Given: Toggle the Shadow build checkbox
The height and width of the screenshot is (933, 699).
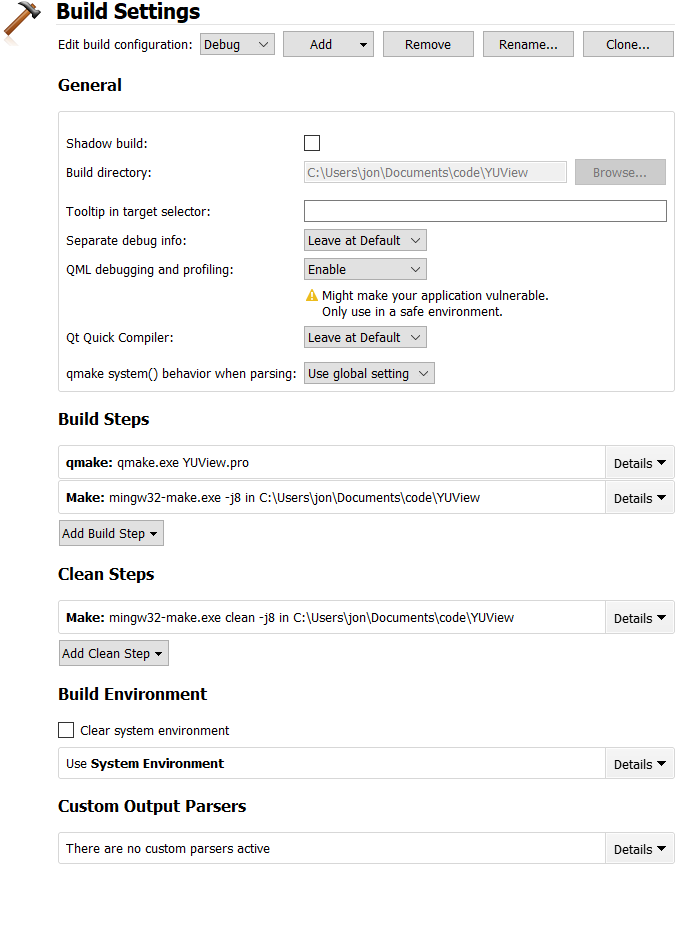Looking at the screenshot, I should [311, 143].
